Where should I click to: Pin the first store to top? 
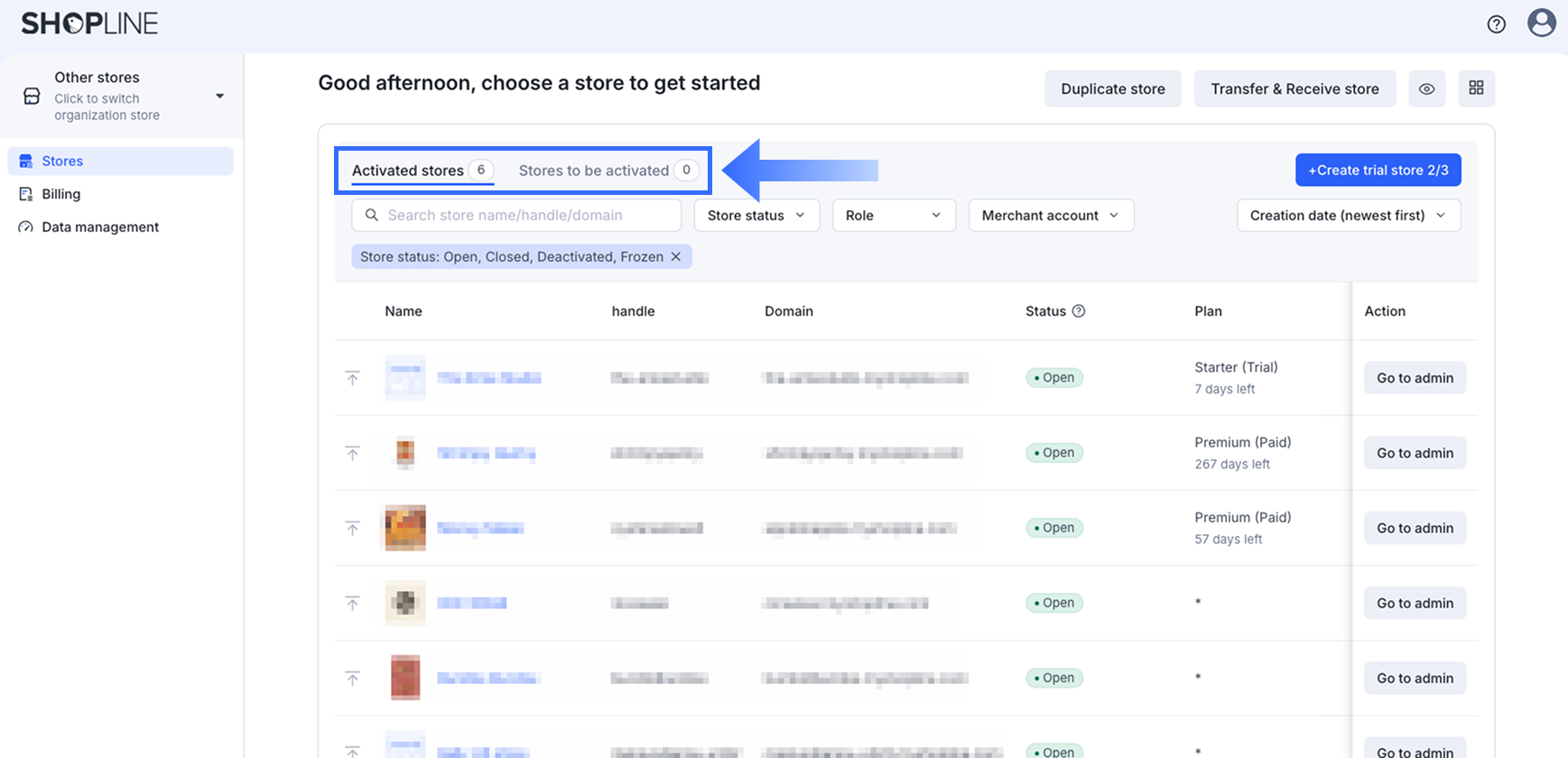(x=353, y=378)
